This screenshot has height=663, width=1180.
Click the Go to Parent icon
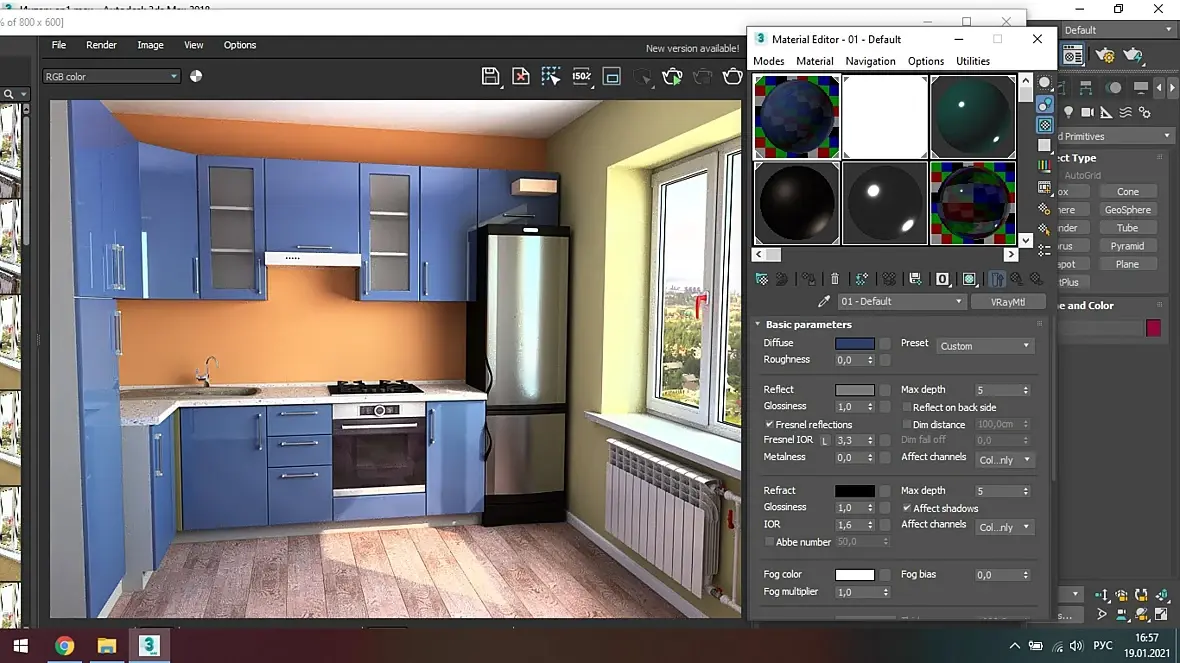pos(1017,279)
